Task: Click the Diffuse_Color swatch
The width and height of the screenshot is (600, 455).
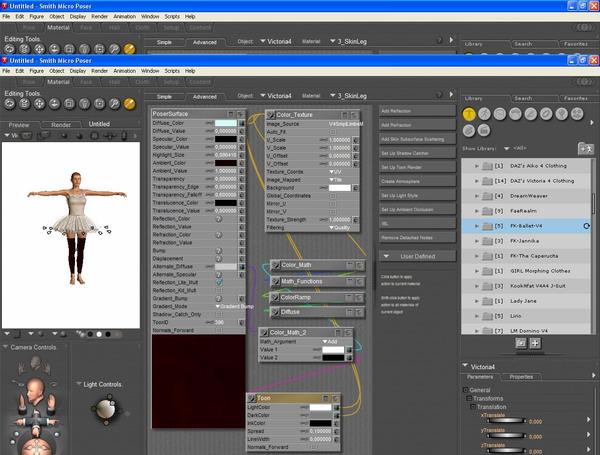Action: pyautogui.click(x=226, y=123)
